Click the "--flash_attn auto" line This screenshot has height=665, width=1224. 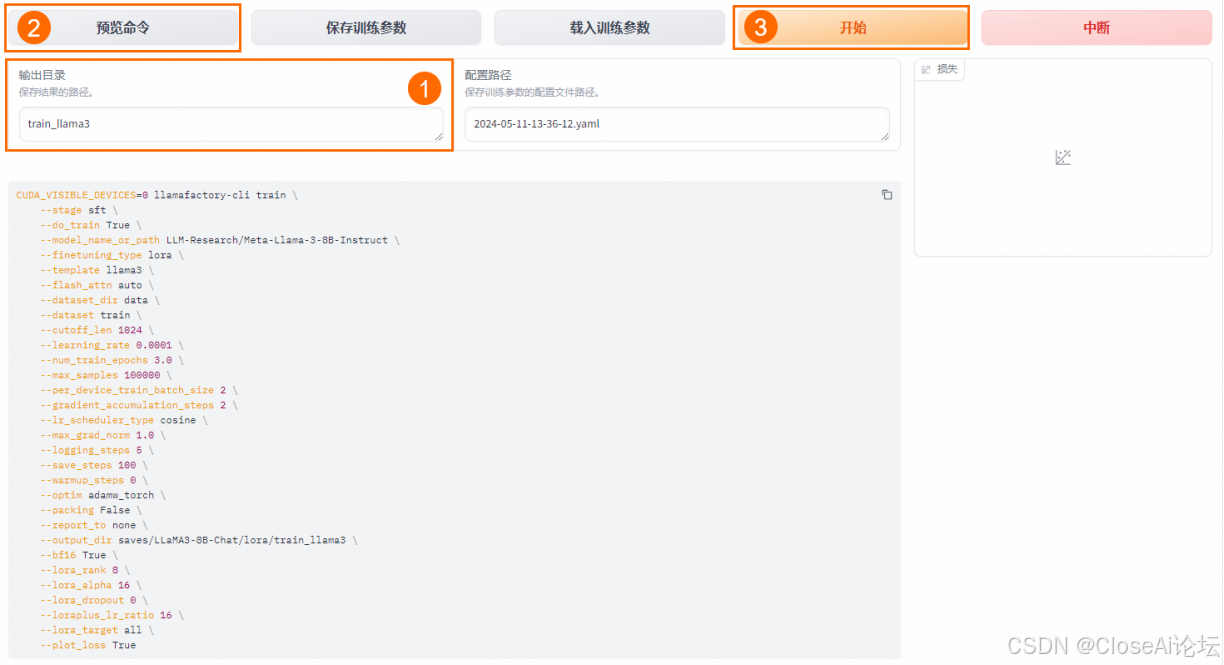pyautogui.click(x=96, y=285)
